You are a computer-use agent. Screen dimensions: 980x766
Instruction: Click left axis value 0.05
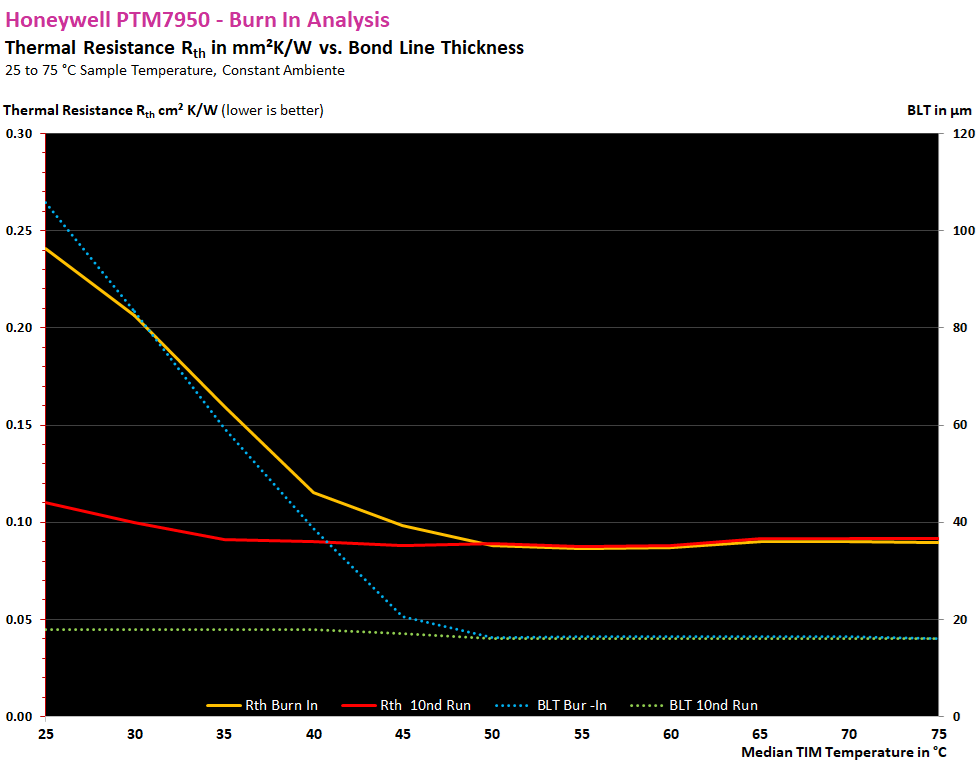[x=19, y=620]
